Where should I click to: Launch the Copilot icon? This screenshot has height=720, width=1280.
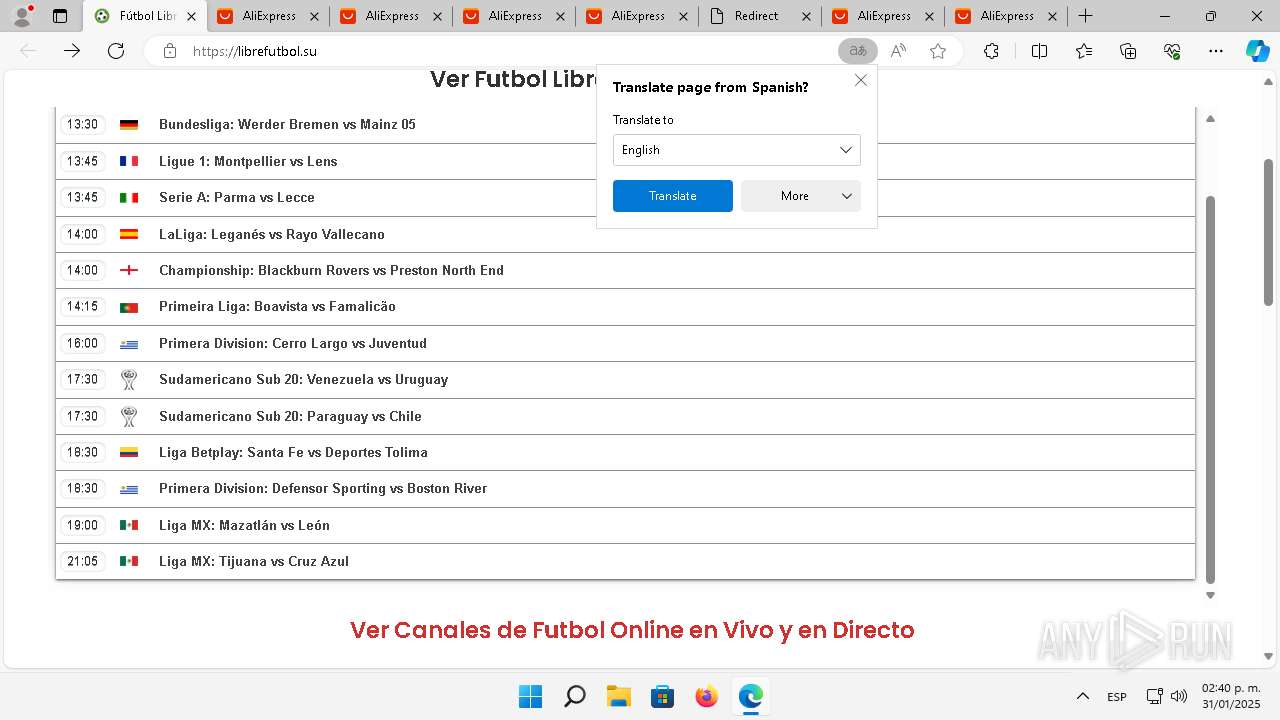coord(1257,51)
